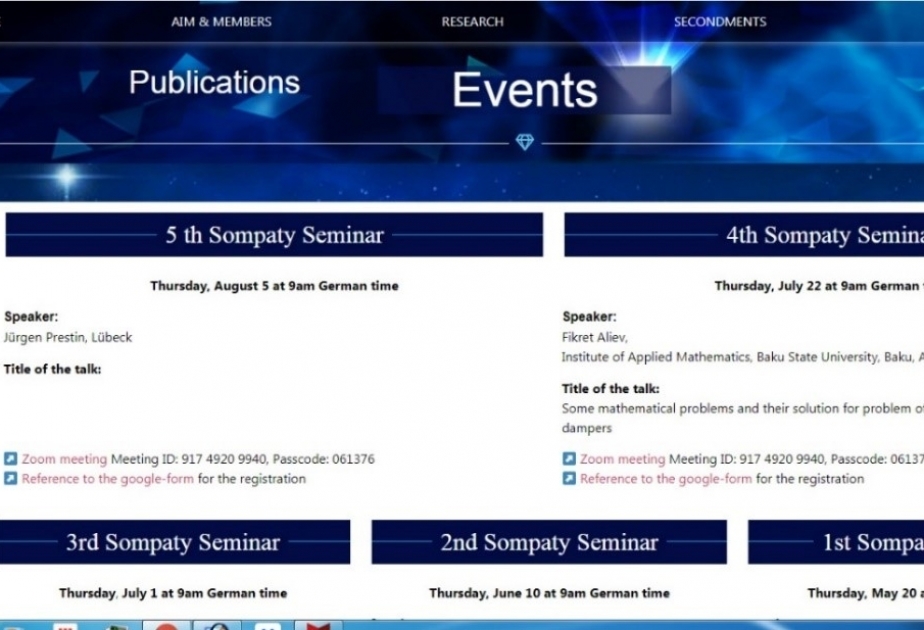Click the external-link icon beside 5th seminar google-form reference
This screenshot has height=630, width=924.
tap(11, 478)
